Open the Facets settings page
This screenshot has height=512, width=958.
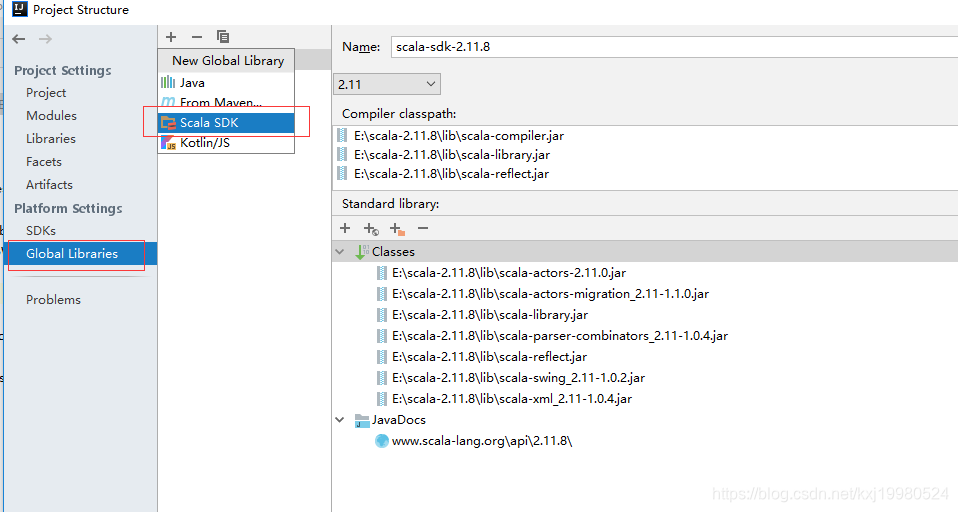coord(44,162)
